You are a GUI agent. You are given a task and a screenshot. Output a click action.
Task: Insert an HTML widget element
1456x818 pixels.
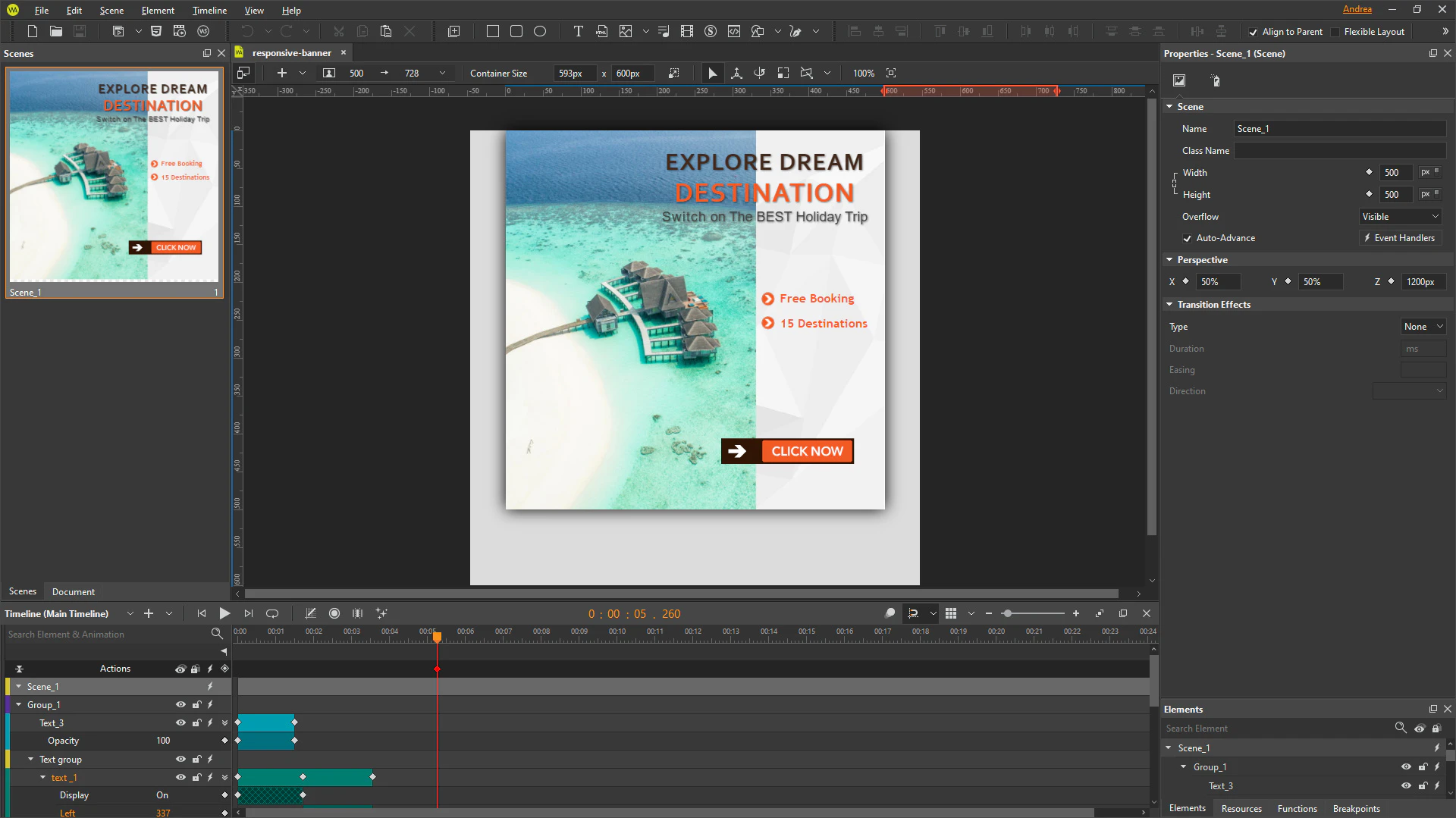pyautogui.click(x=601, y=31)
